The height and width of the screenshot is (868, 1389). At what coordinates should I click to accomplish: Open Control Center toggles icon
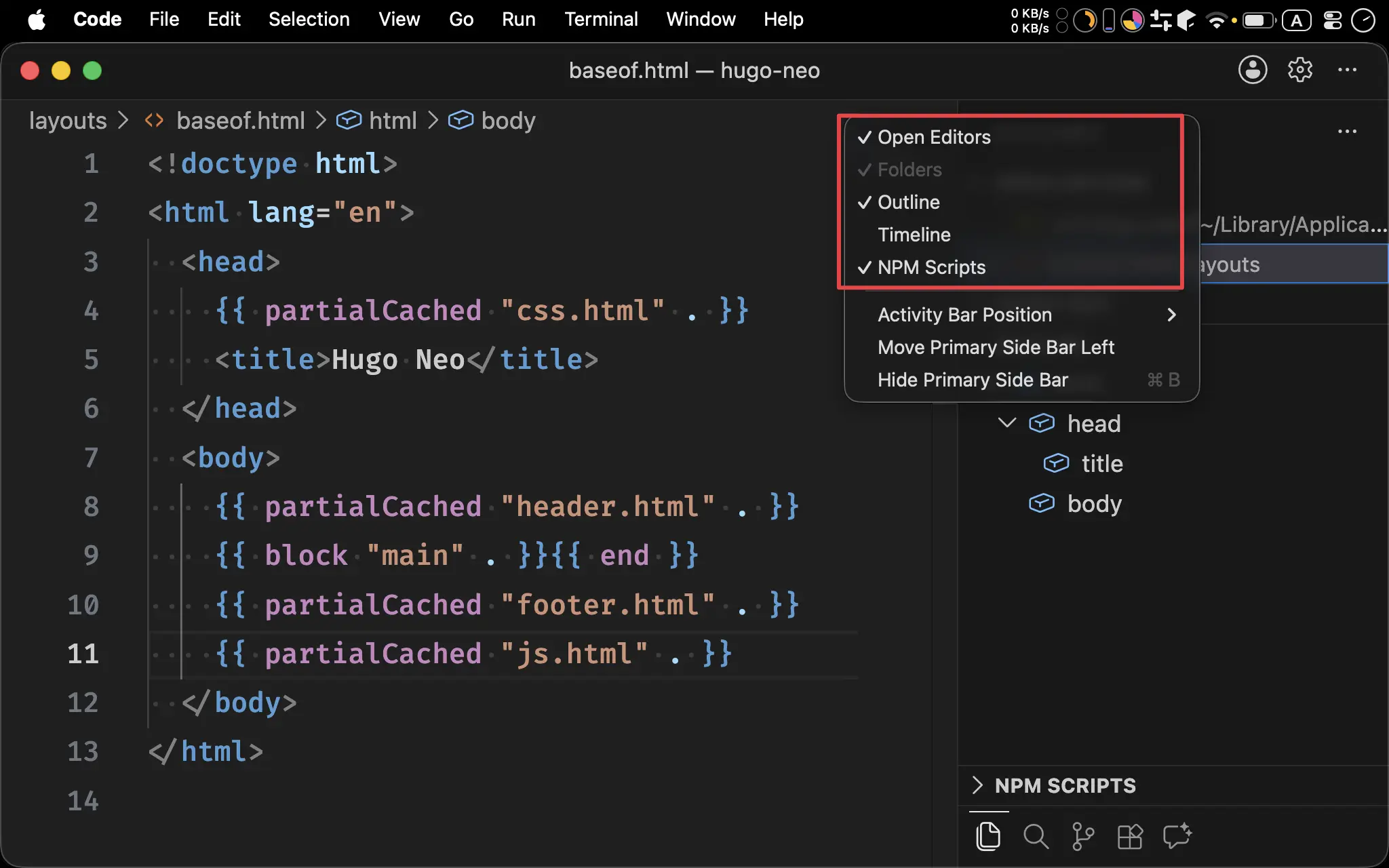point(1333,20)
